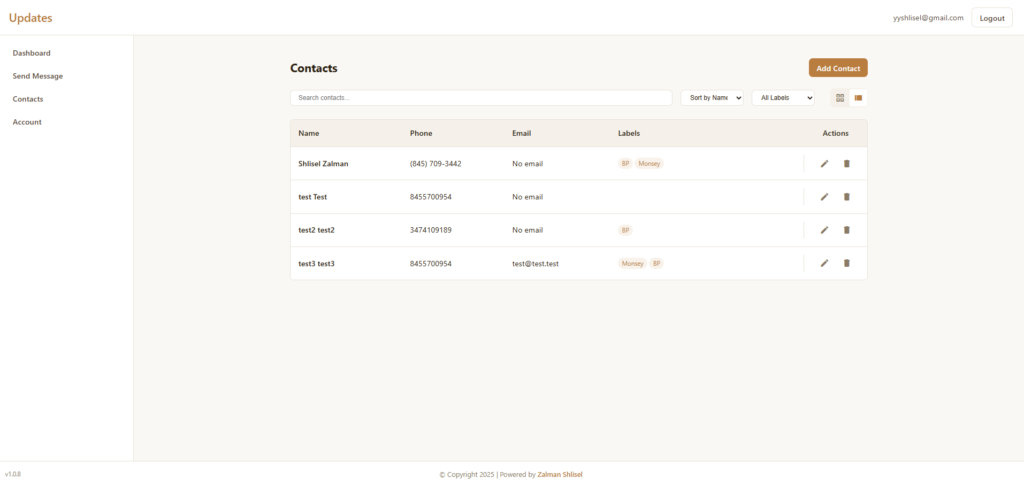
Task: Expand the All Labels filter
Action: 782,98
